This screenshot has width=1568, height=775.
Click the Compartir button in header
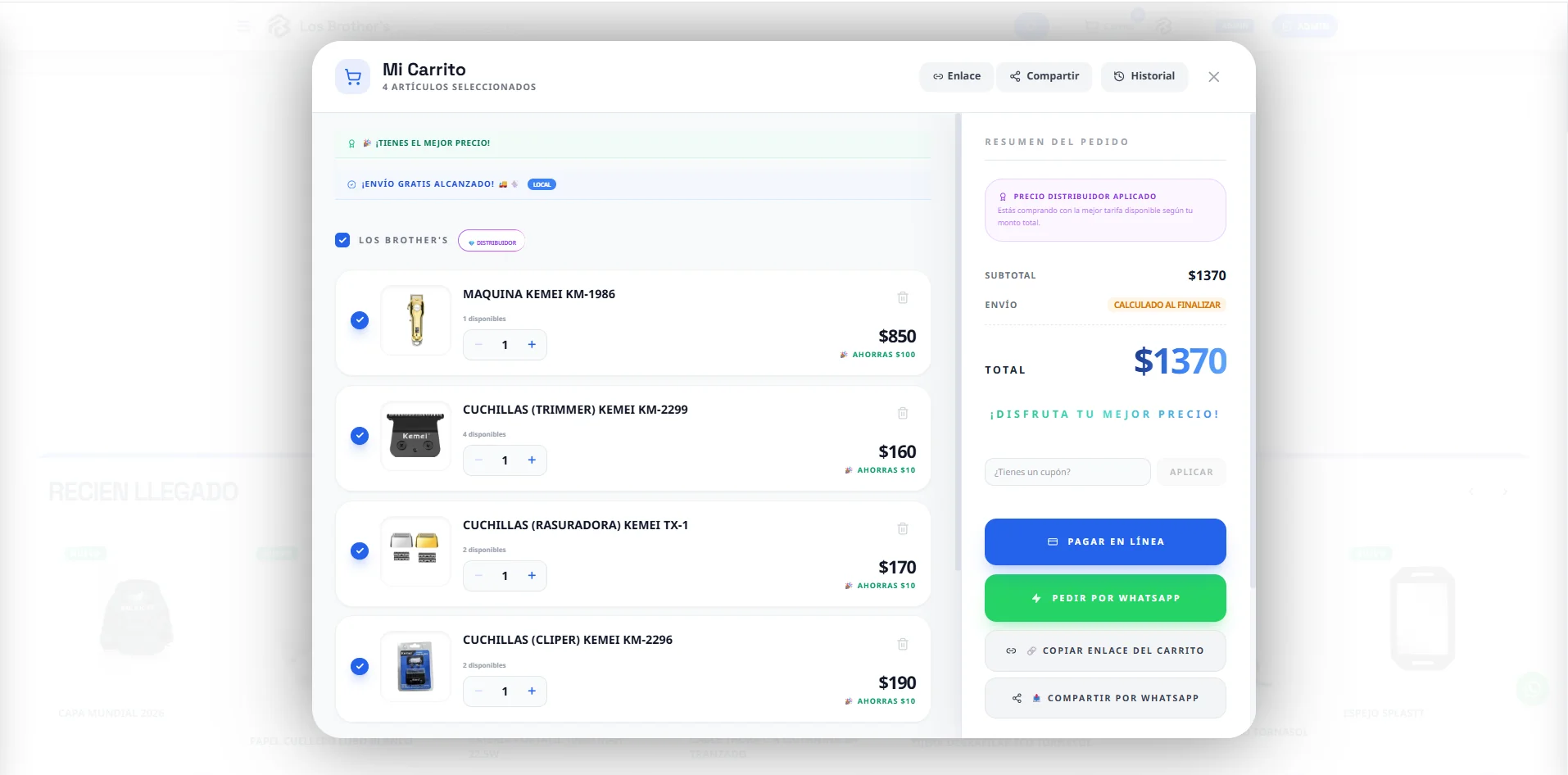click(x=1045, y=76)
